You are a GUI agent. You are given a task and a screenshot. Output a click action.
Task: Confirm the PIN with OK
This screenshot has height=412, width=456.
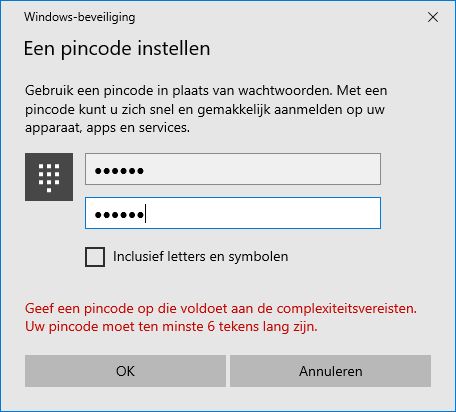tap(125, 371)
